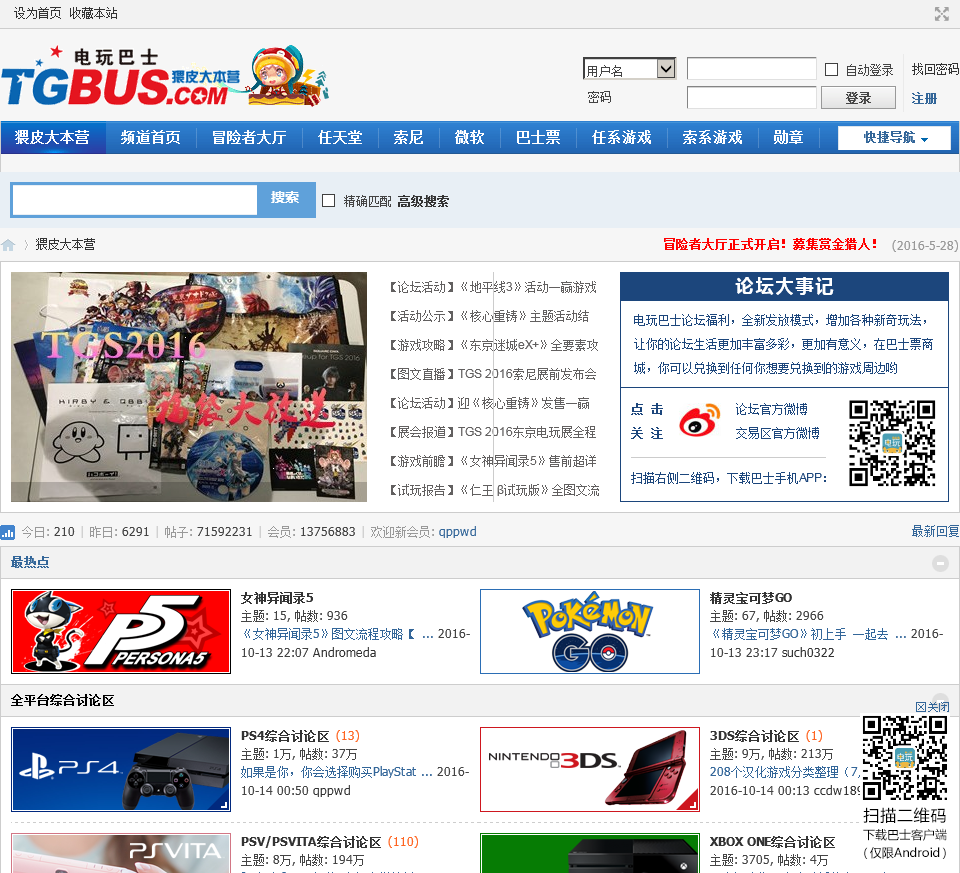The image size is (960, 873).
Task: Open the 交易区官方微博 link
Action: [777, 433]
